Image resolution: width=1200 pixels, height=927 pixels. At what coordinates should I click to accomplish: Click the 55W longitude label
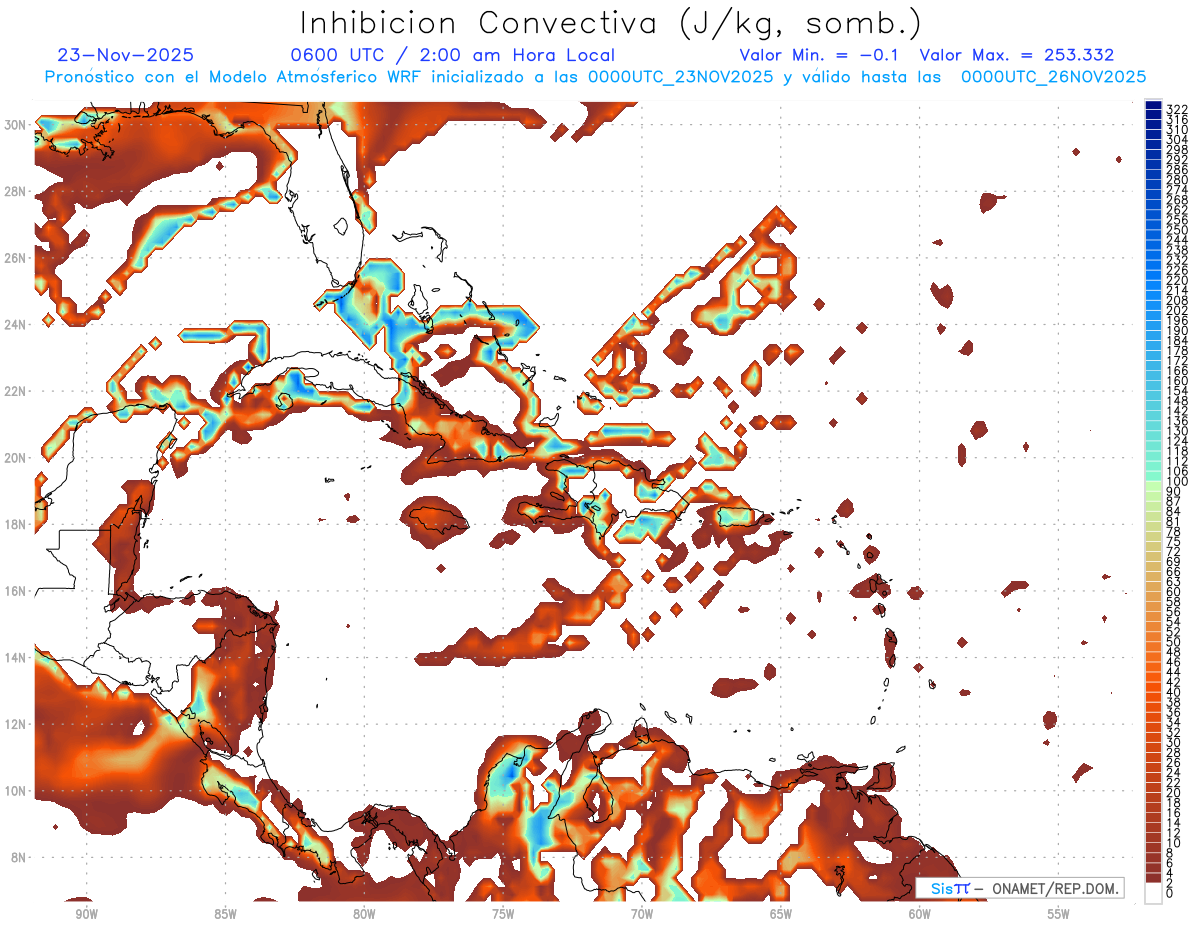(x=1059, y=913)
